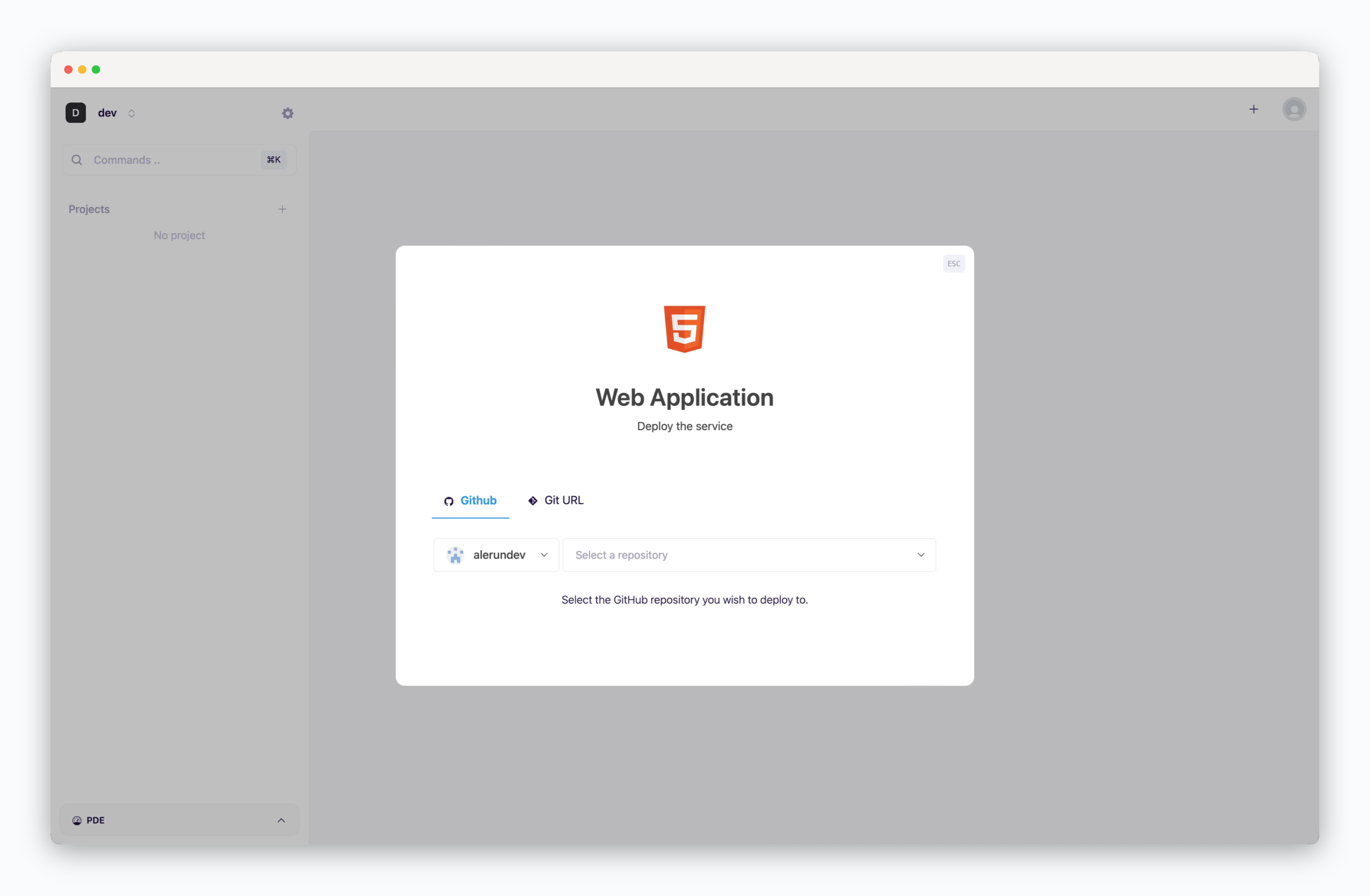Viewport: 1370px width, 896px height.
Task: Switch to the Git URL tab
Action: click(556, 501)
